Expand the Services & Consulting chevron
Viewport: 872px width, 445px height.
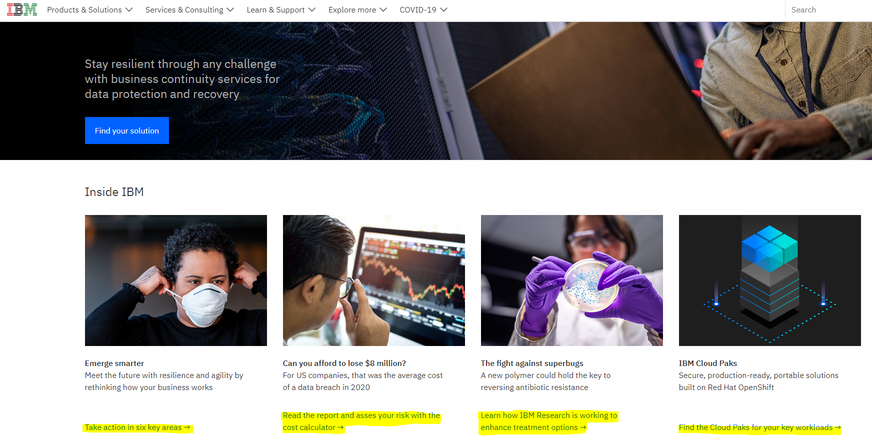pos(230,9)
